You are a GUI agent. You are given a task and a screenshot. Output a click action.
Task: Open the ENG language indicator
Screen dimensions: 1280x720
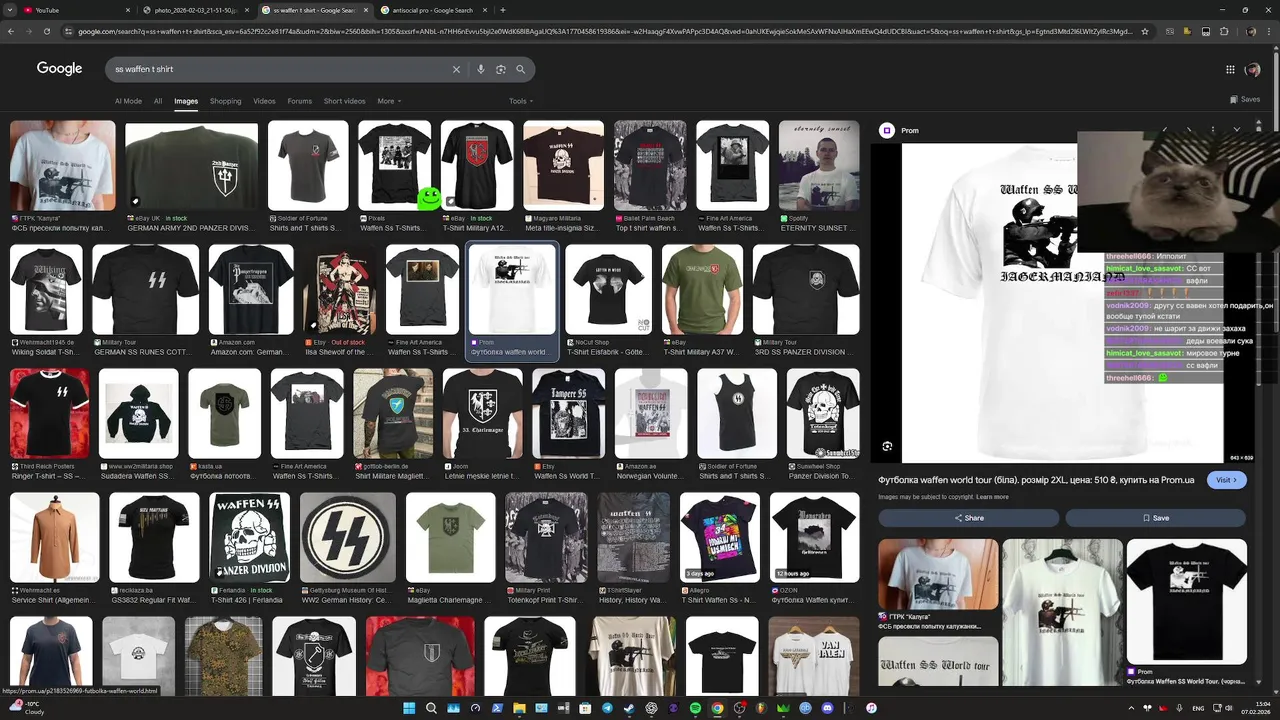click(x=1198, y=708)
